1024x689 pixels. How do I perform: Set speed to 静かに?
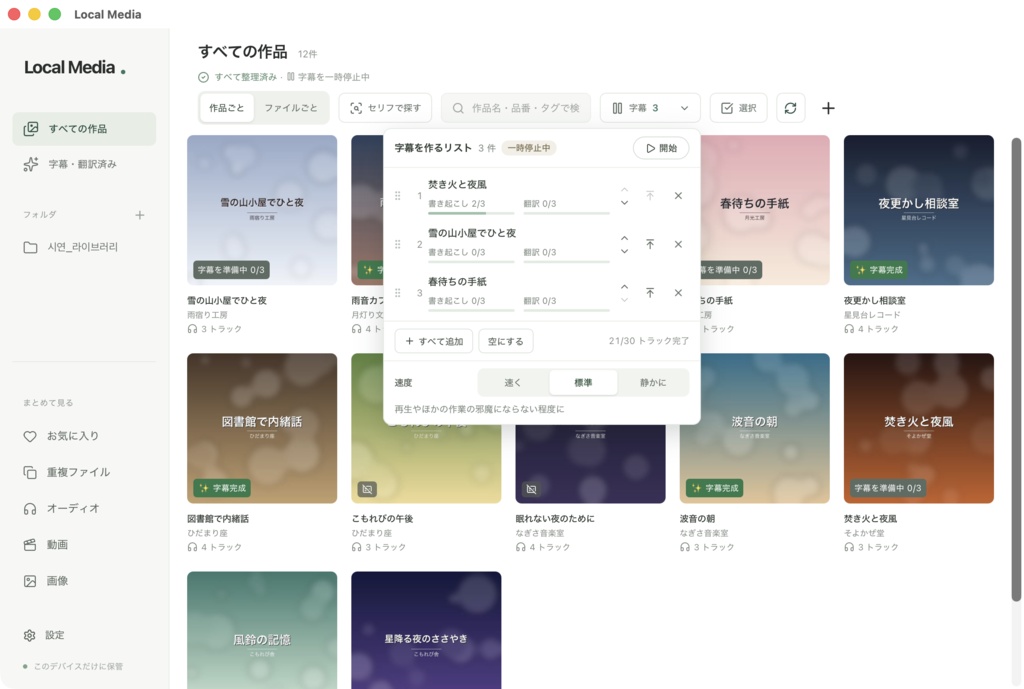click(x=653, y=383)
